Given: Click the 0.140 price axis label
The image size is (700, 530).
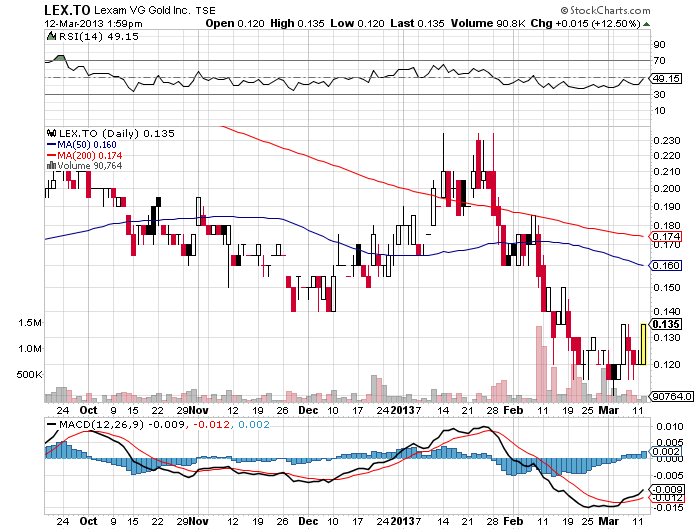Looking at the screenshot, I should [667, 311].
